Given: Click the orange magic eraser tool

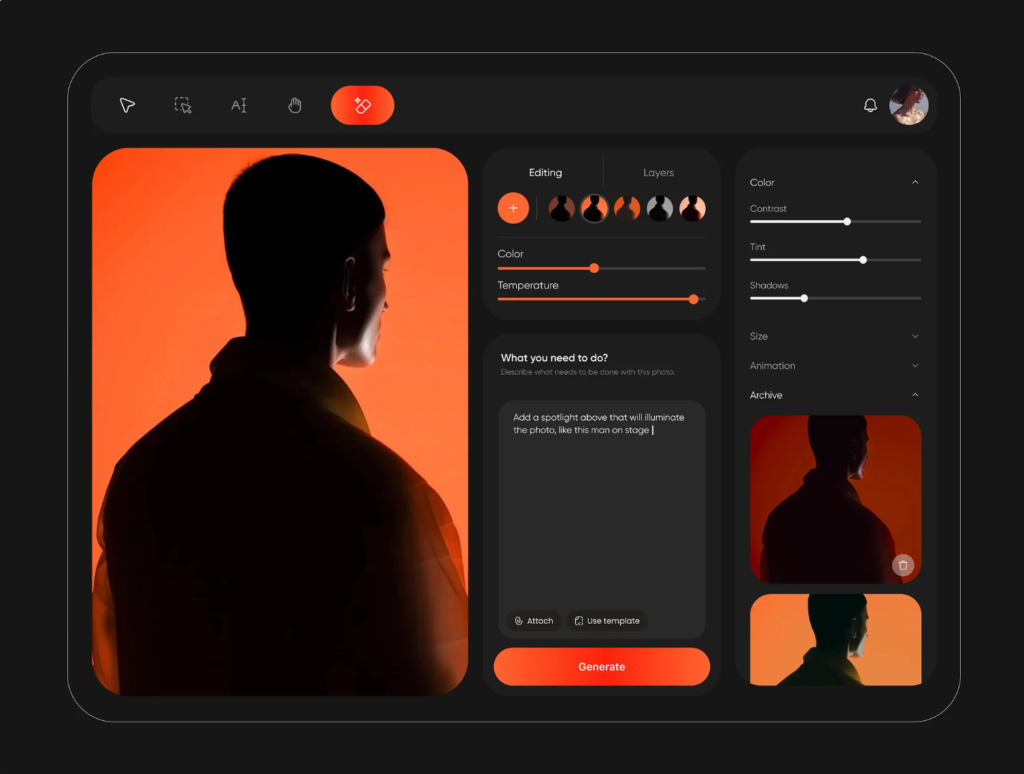Looking at the screenshot, I should point(362,105).
